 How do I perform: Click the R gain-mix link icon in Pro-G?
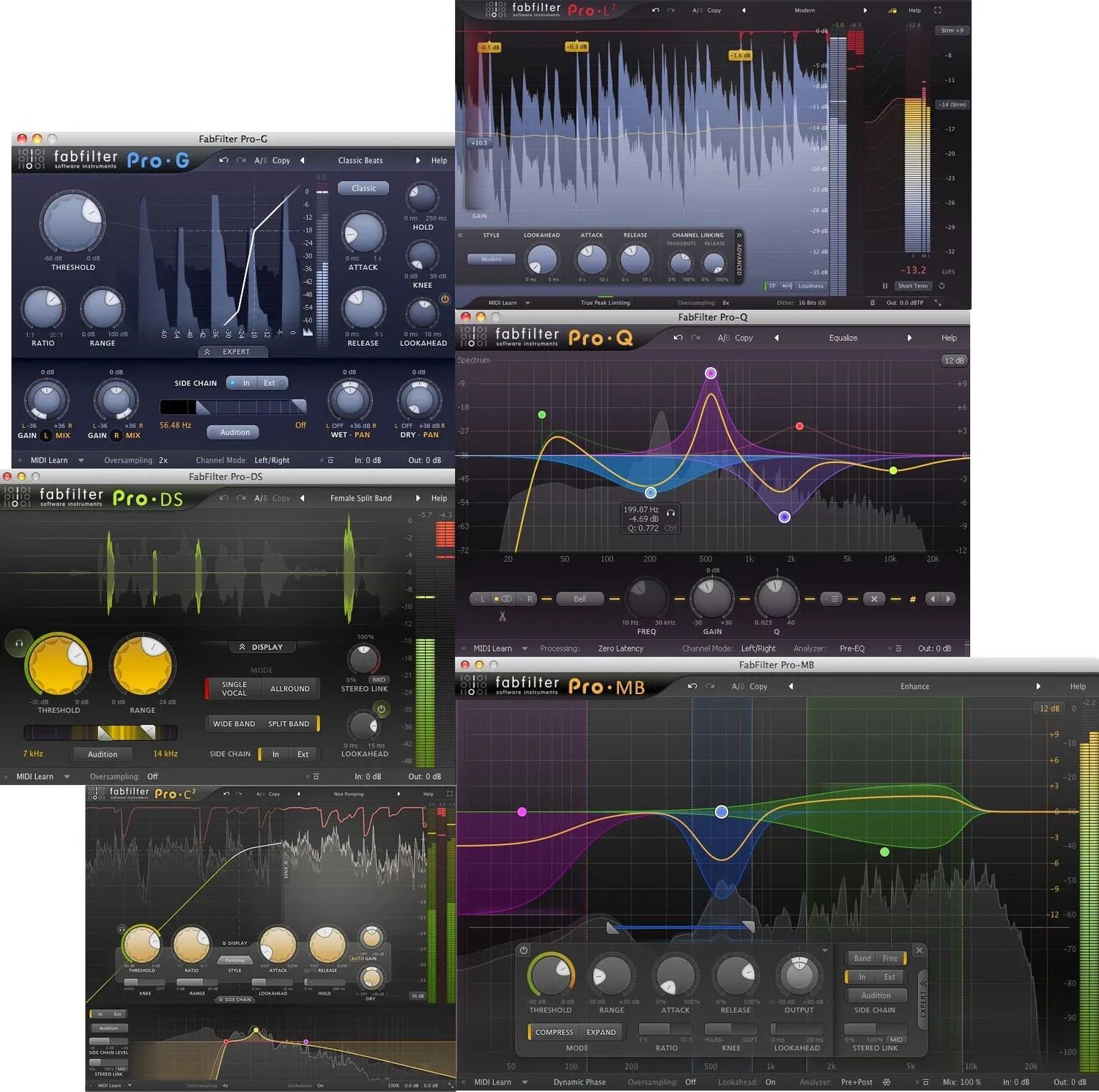tap(116, 435)
